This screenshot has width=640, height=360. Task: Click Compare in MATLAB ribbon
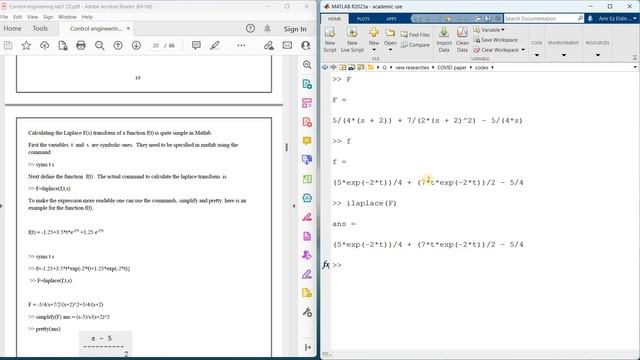(416, 45)
